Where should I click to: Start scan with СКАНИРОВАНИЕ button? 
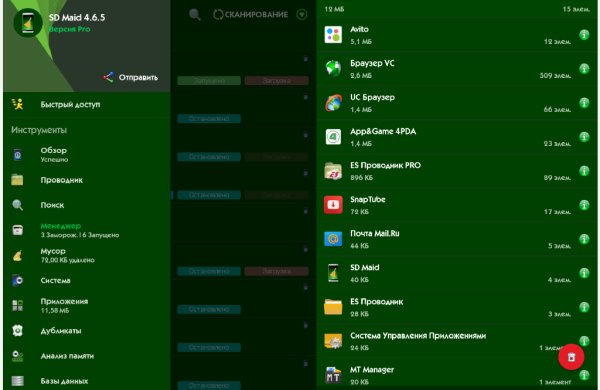(251, 15)
